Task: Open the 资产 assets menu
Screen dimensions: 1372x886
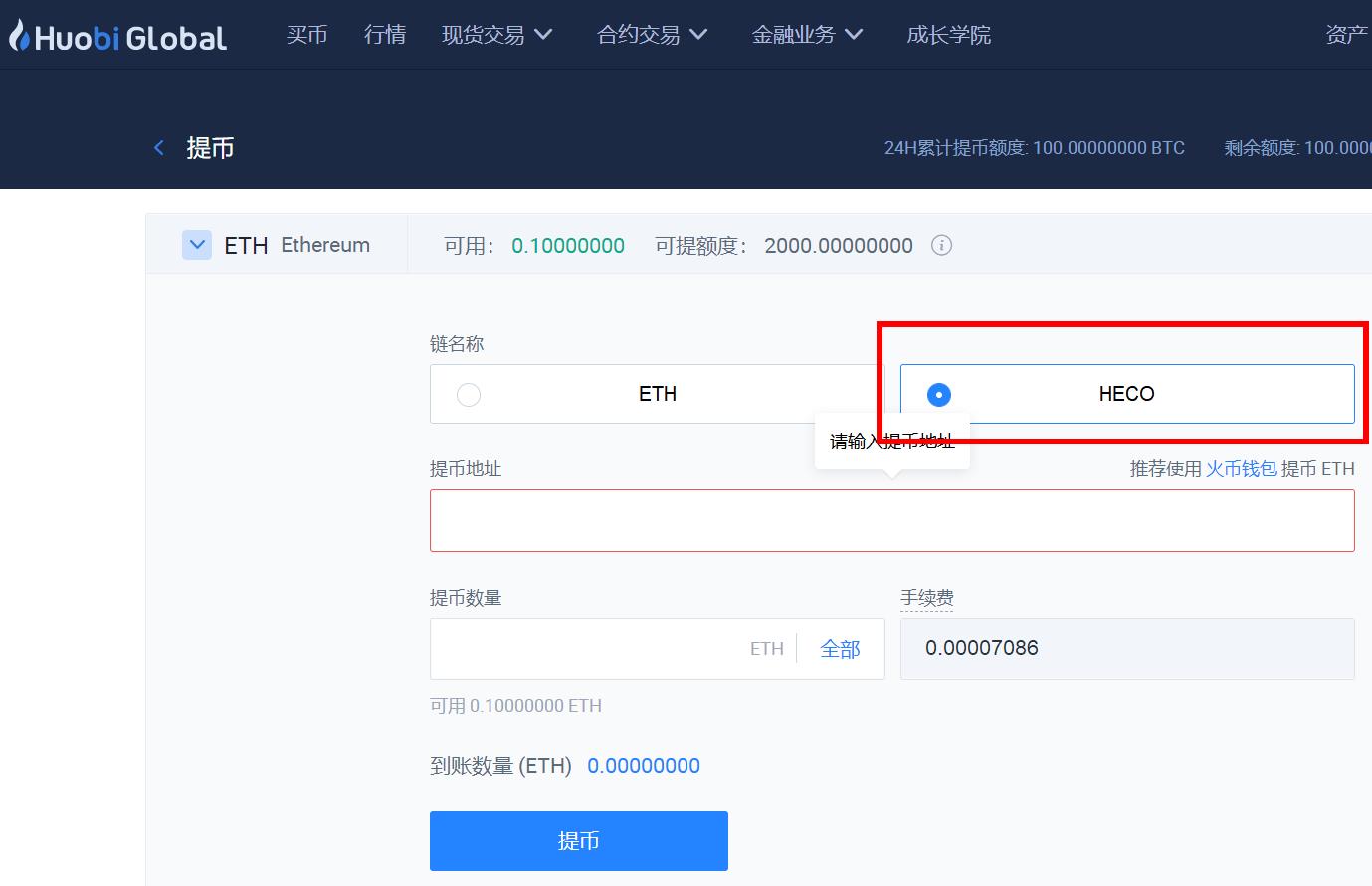Action: (x=1346, y=35)
